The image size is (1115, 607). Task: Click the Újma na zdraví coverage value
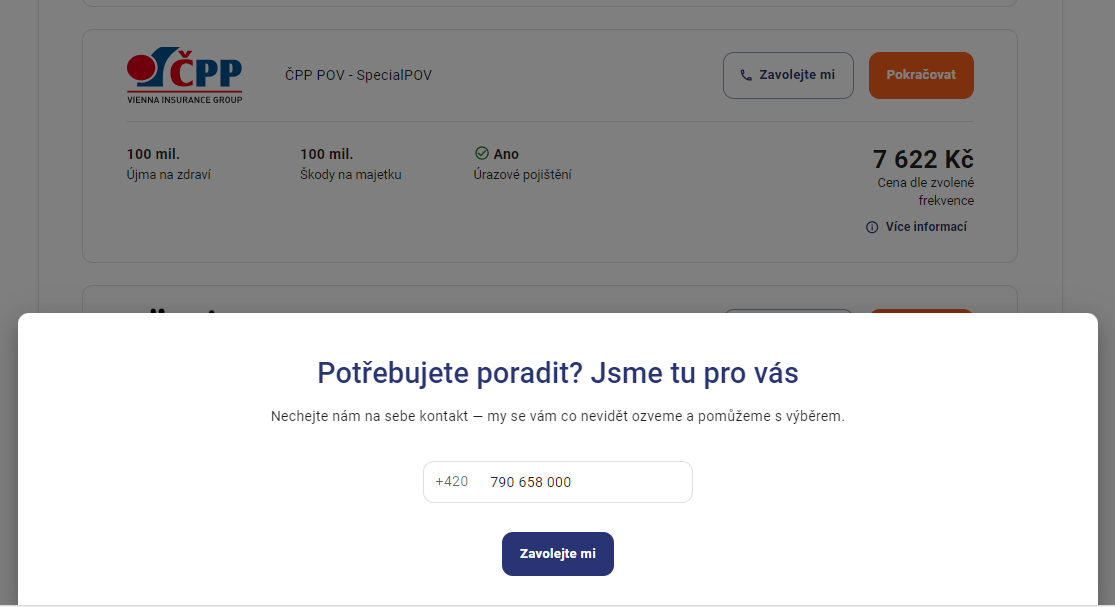point(153,154)
